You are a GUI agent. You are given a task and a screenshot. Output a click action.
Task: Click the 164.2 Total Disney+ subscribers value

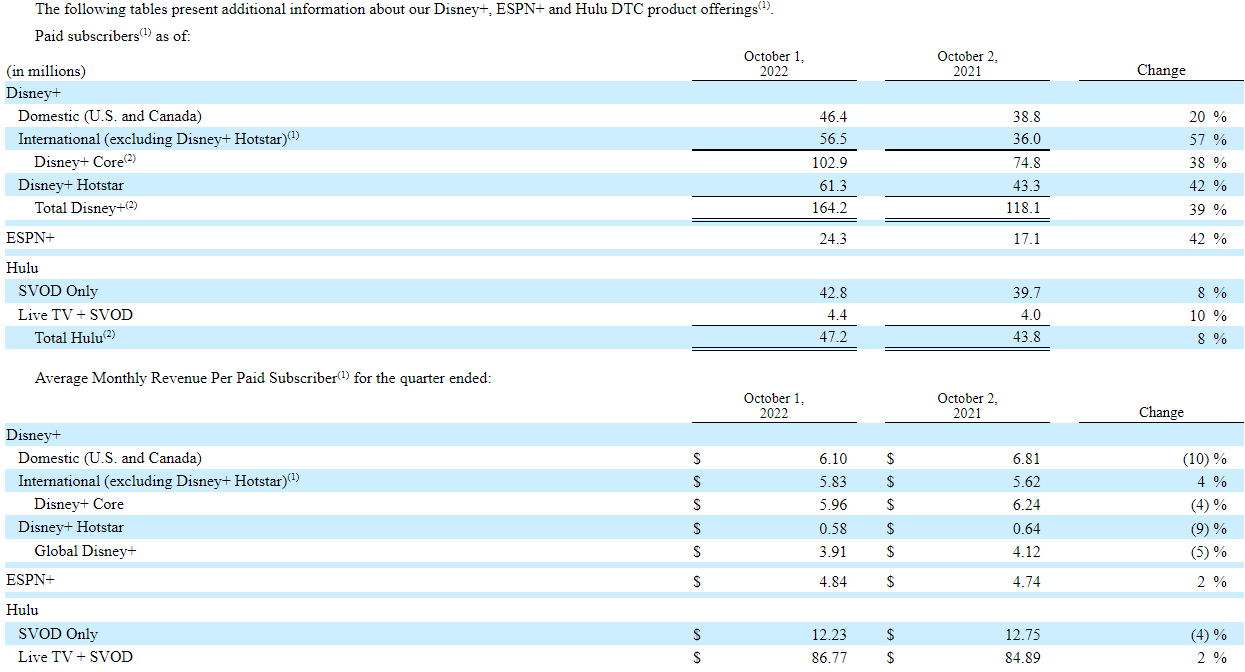(x=829, y=209)
